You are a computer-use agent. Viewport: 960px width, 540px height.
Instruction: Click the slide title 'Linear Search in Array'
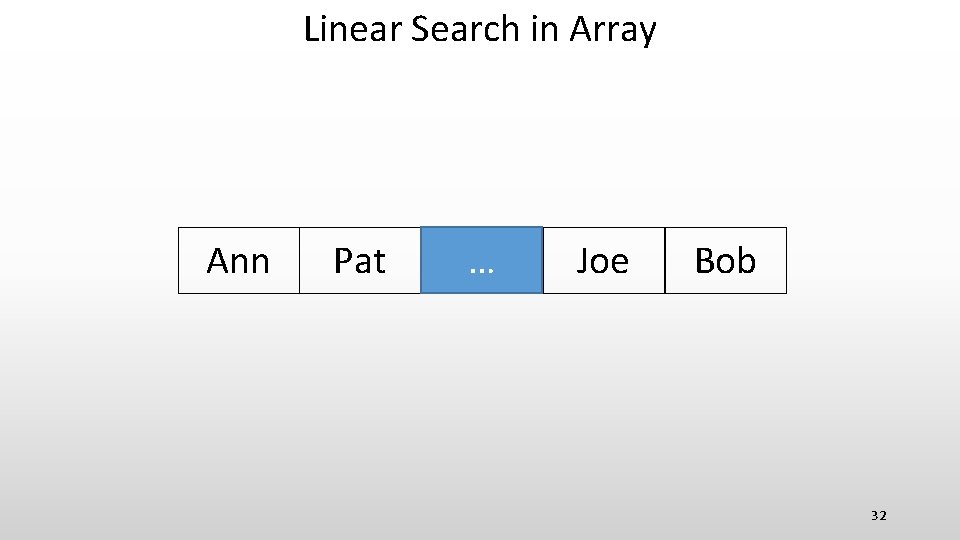pos(480,29)
